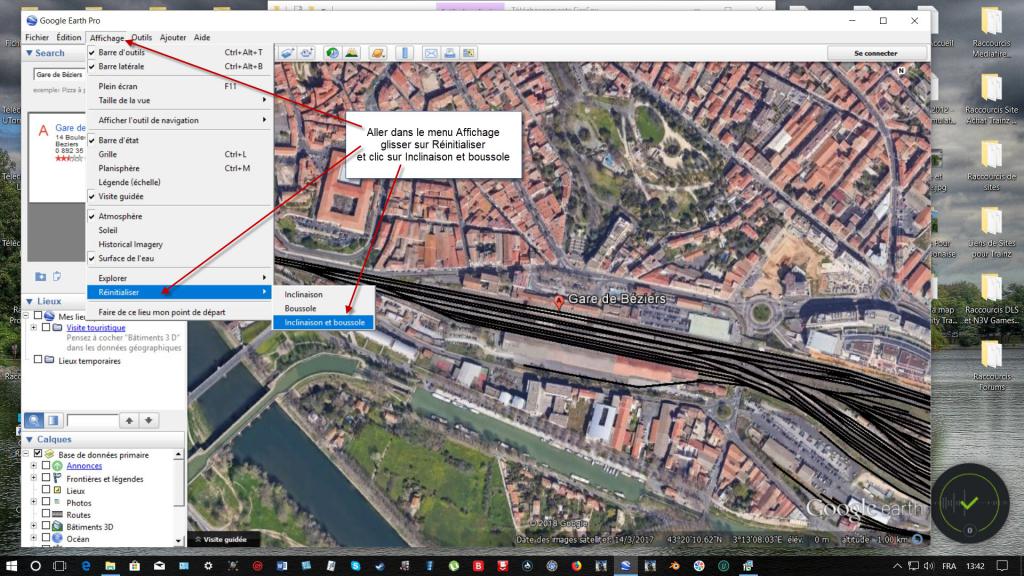The image size is (1024, 576).
Task: Select Inclinaison et boussole submenu item
Action: coord(324,323)
